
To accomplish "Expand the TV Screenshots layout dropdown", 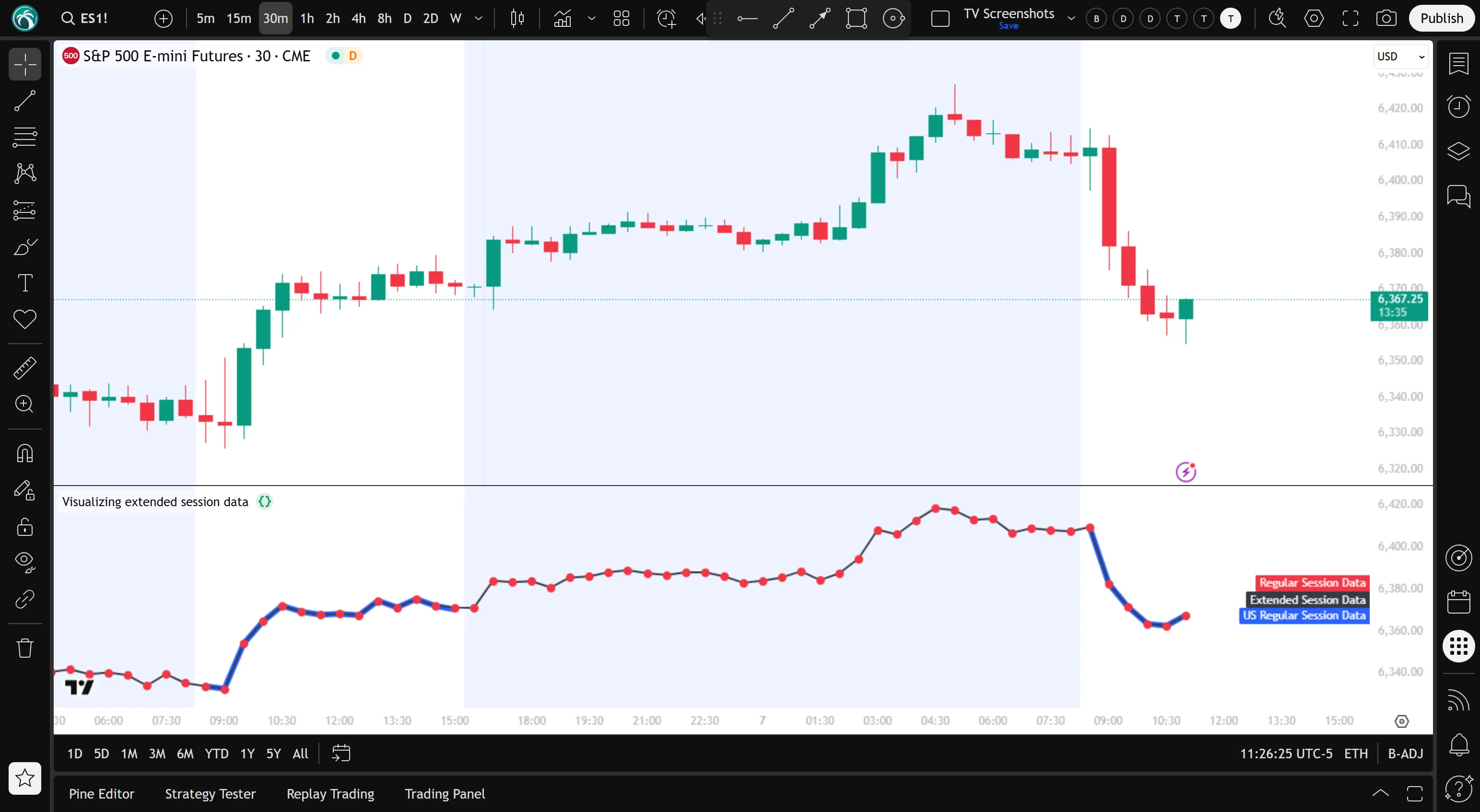I will [1071, 18].
